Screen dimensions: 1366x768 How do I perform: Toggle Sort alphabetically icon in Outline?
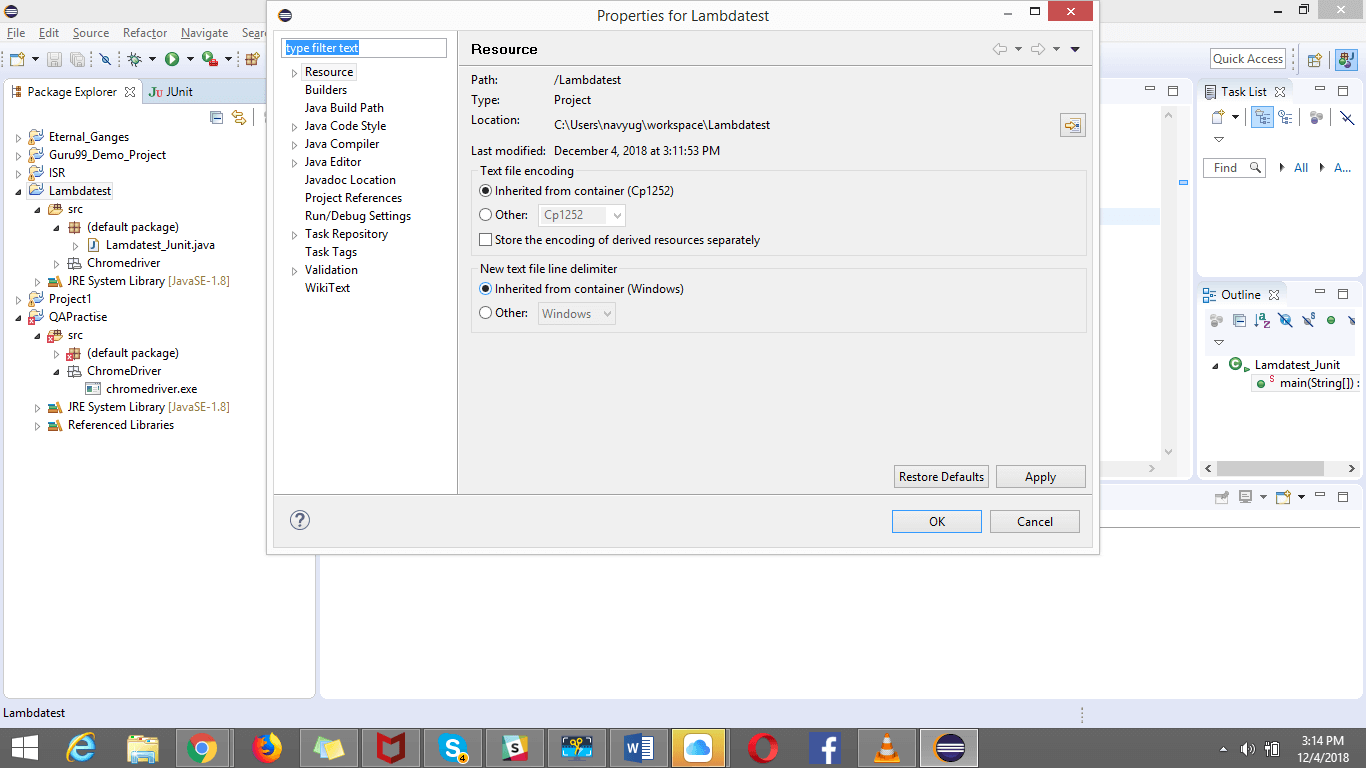click(1262, 320)
